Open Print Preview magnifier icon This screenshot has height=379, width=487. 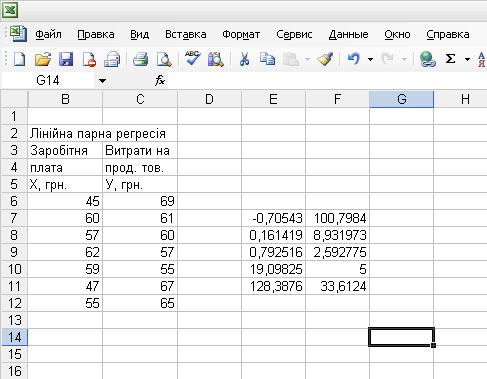(x=164, y=59)
